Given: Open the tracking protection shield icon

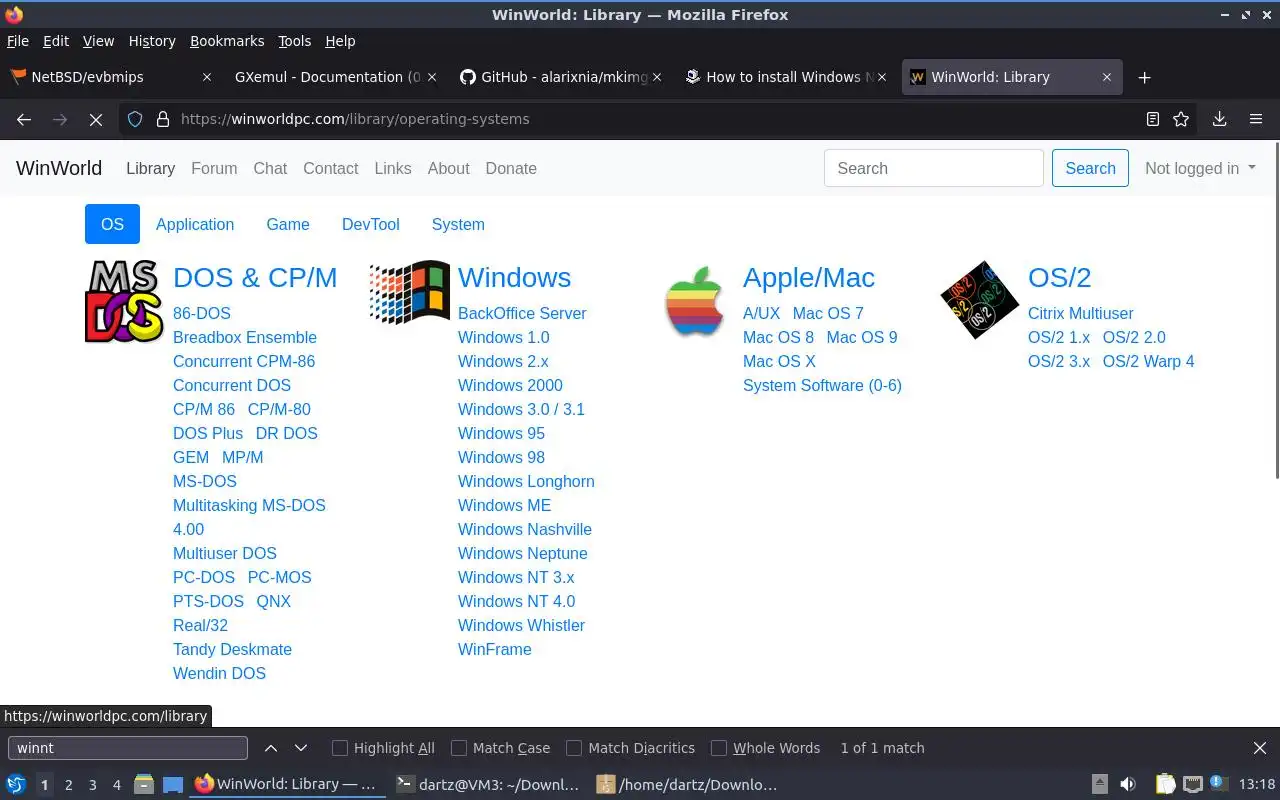Looking at the screenshot, I should click(135, 119).
